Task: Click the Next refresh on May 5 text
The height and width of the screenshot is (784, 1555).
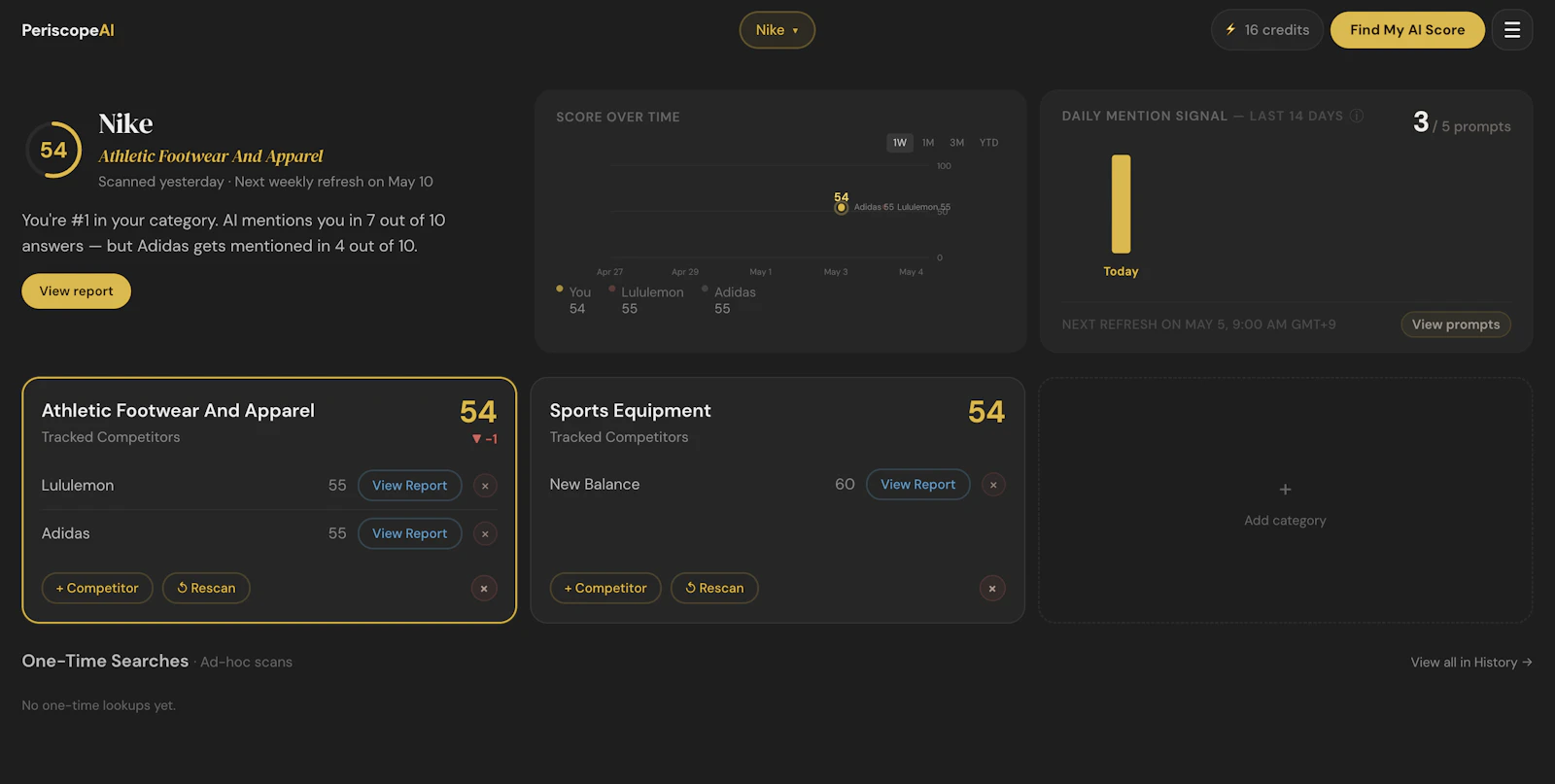Action: pos(1198,324)
